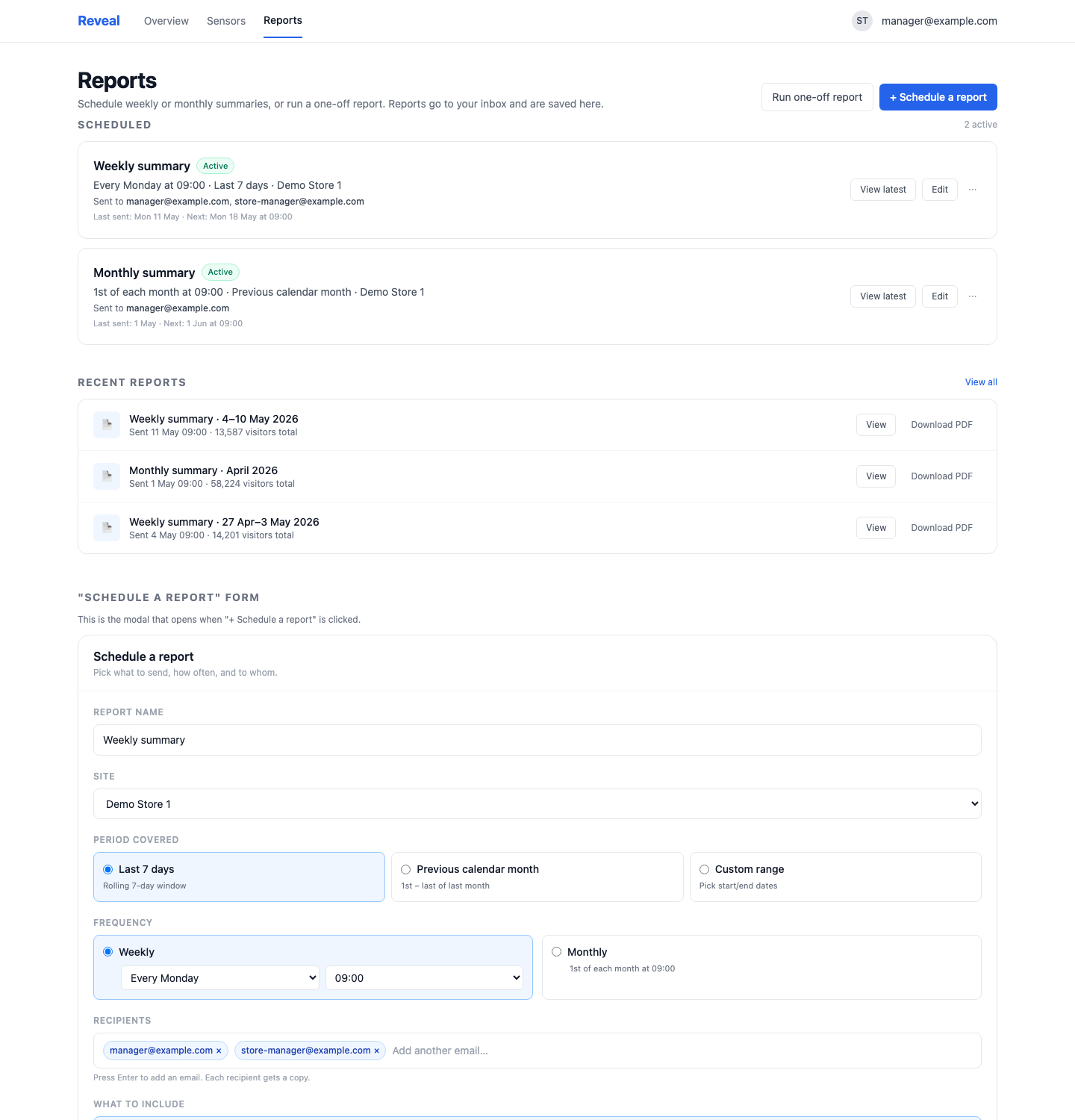Viewport: 1075px width, 1120px height.
Task: Switch to the Sensors tab
Action: click(226, 21)
